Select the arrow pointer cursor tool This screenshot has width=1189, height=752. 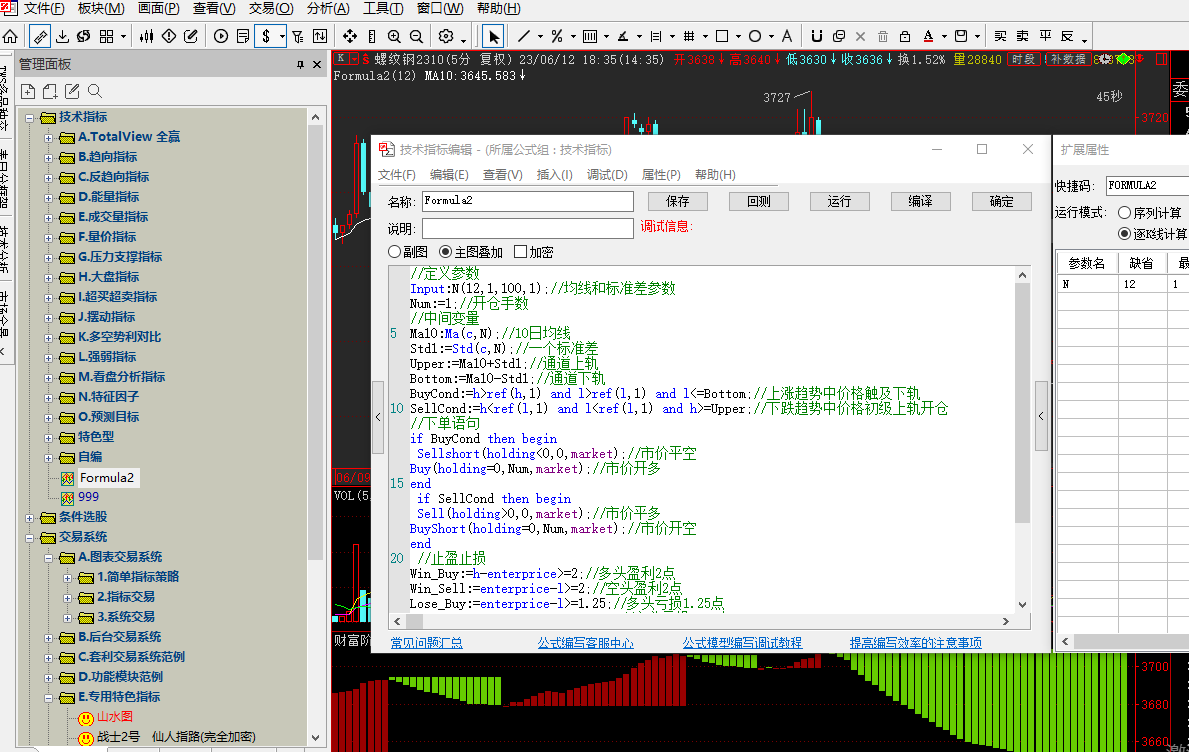coord(494,36)
